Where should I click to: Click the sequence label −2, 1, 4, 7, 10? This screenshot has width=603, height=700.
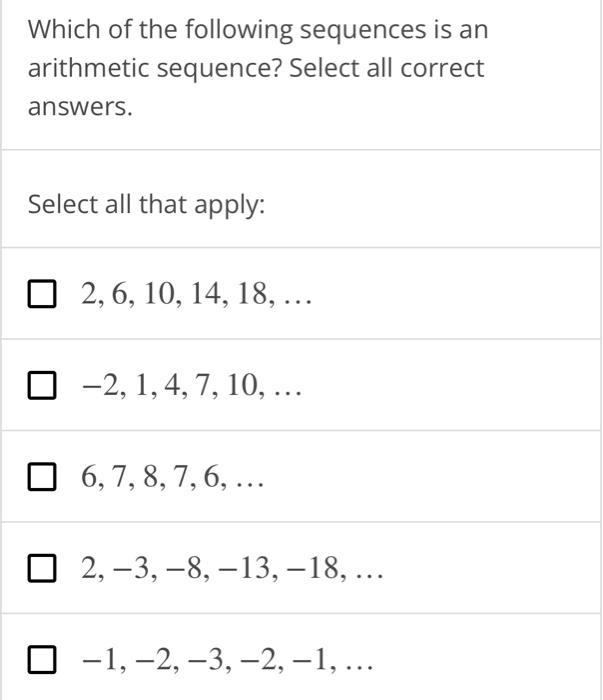tap(191, 386)
